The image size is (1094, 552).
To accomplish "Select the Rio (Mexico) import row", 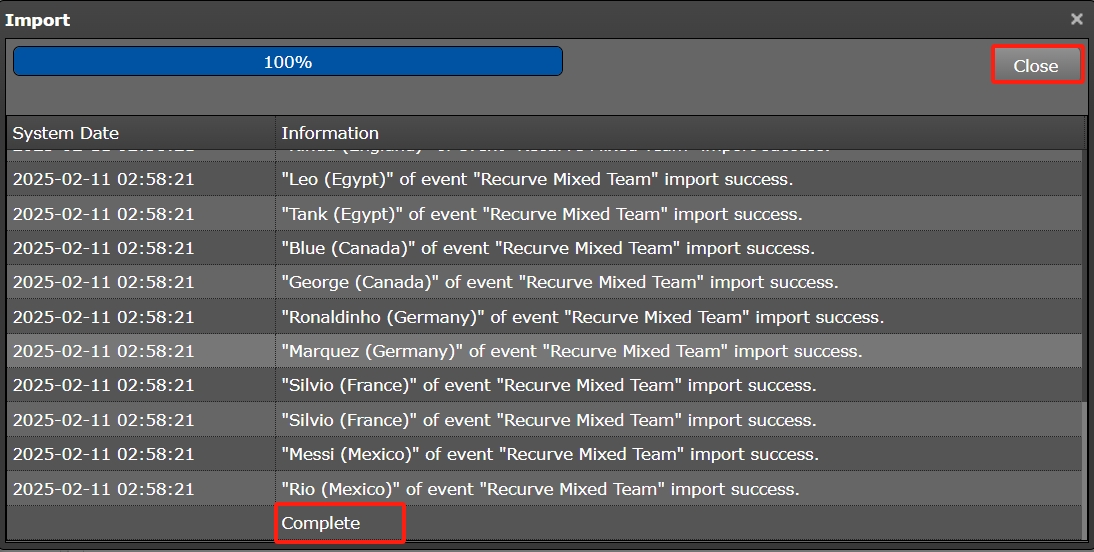I will [540, 489].
